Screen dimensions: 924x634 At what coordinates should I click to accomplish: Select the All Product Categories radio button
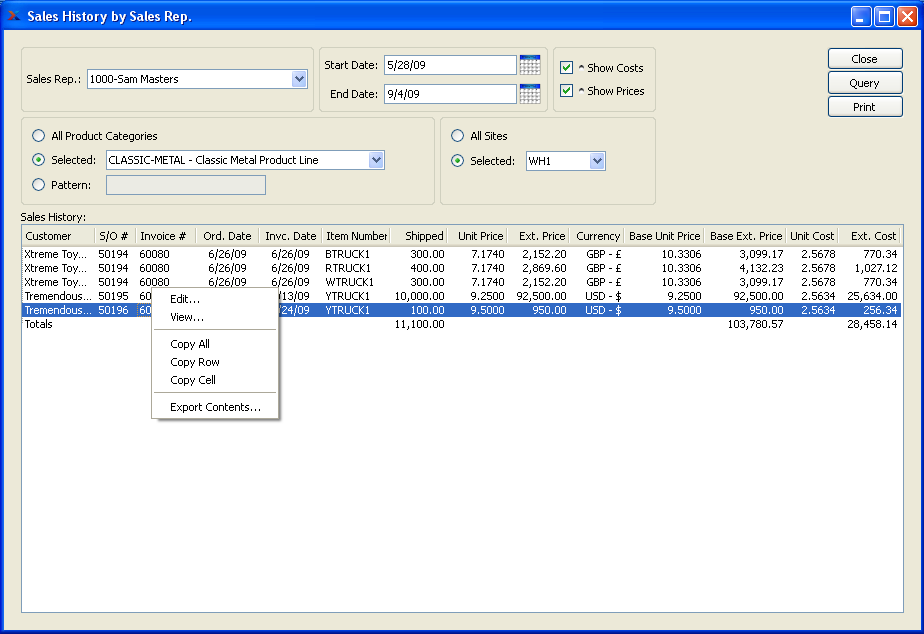coord(39,136)
